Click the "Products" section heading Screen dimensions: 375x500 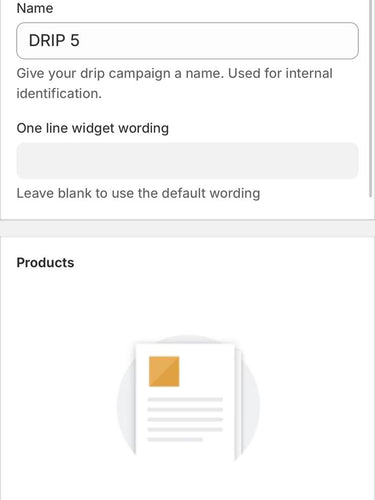coord(45,263)
